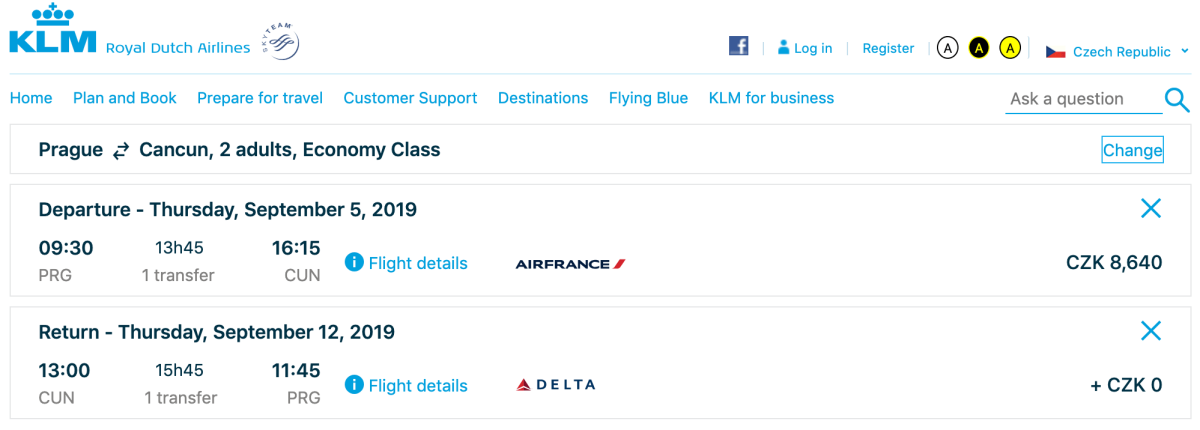
Task: Open the Customer Support menu
Action: tap(410, 98)
